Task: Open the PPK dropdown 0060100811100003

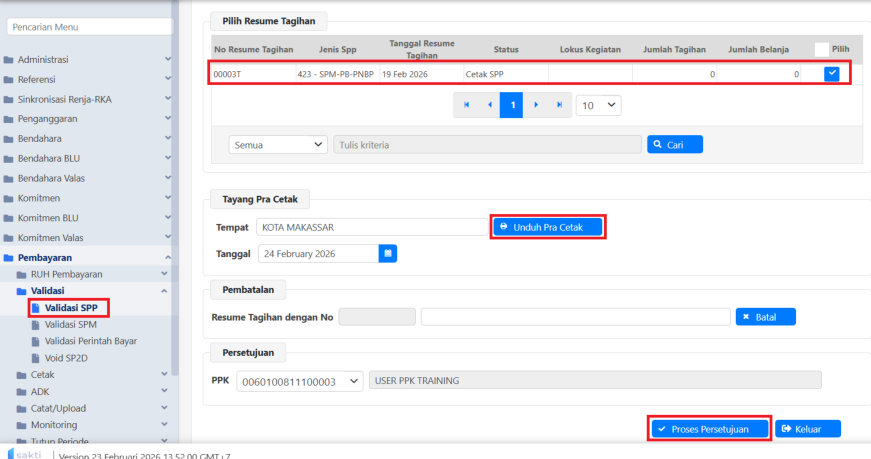Action: coord(300,381)
